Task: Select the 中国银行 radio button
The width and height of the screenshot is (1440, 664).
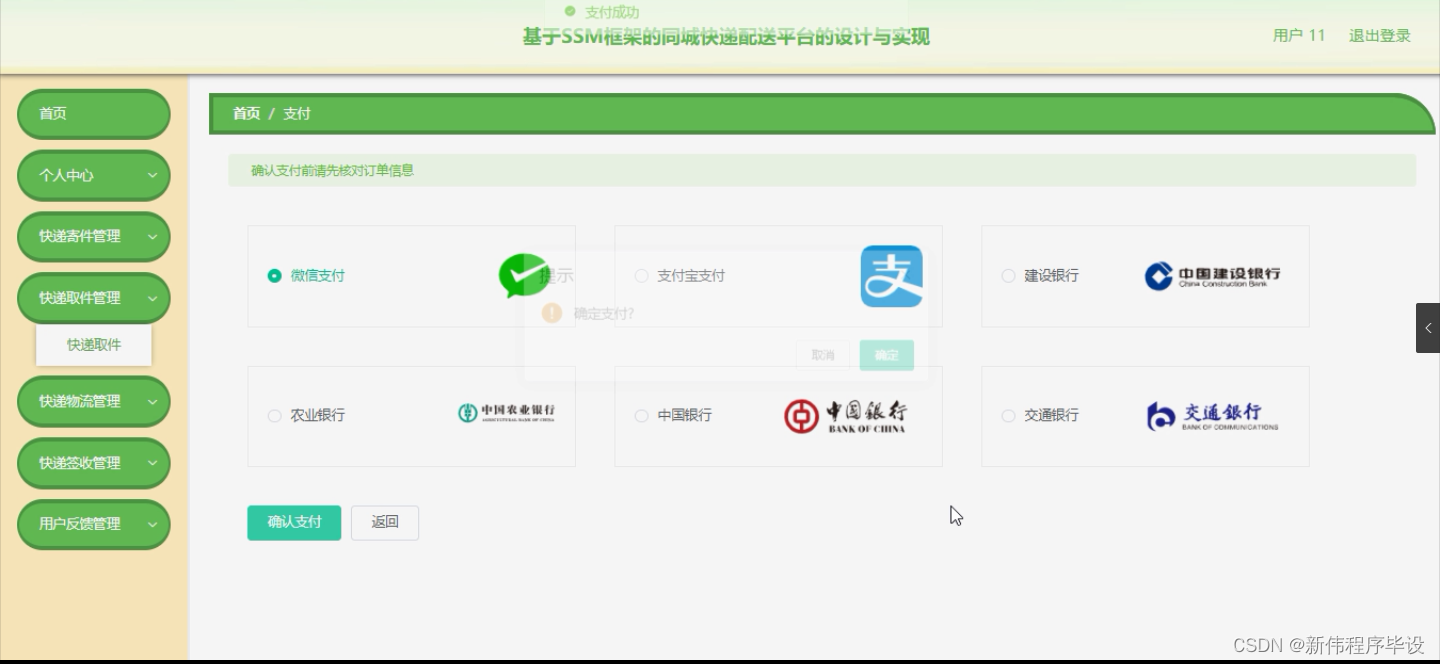Action: point(641,416)
